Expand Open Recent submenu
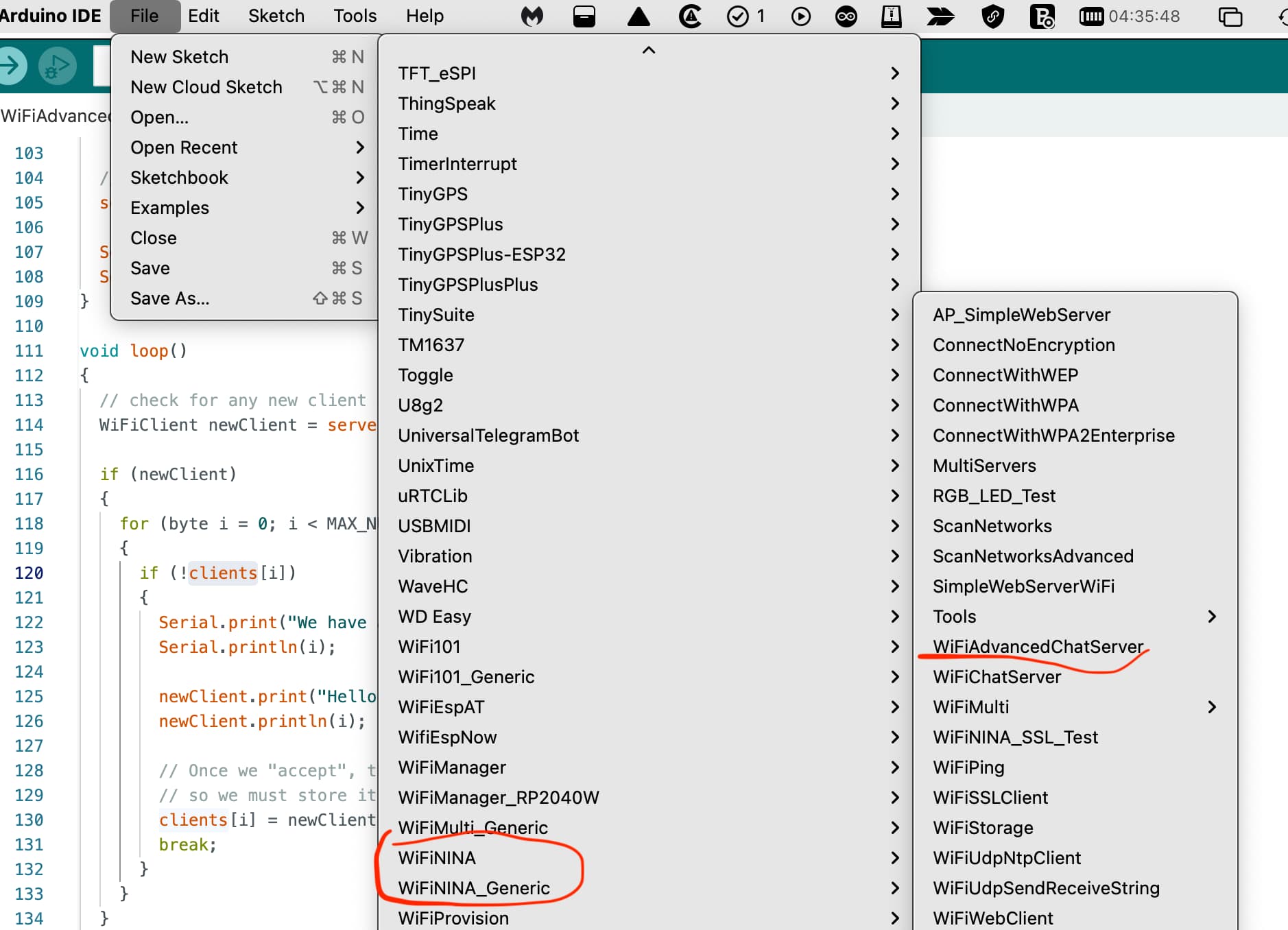 pos(245,147)
